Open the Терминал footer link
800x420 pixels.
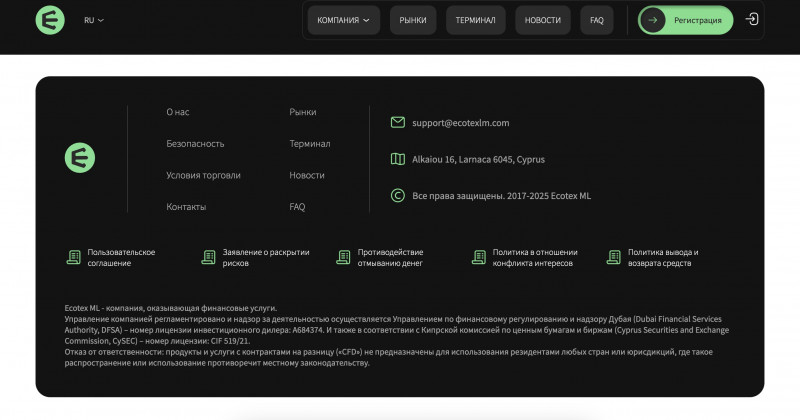click(x=310, y=143)
